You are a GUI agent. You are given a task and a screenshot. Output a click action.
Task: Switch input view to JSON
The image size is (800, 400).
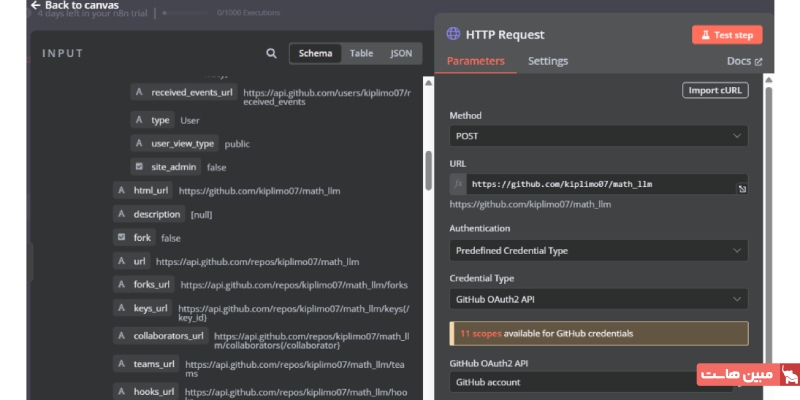401,53
